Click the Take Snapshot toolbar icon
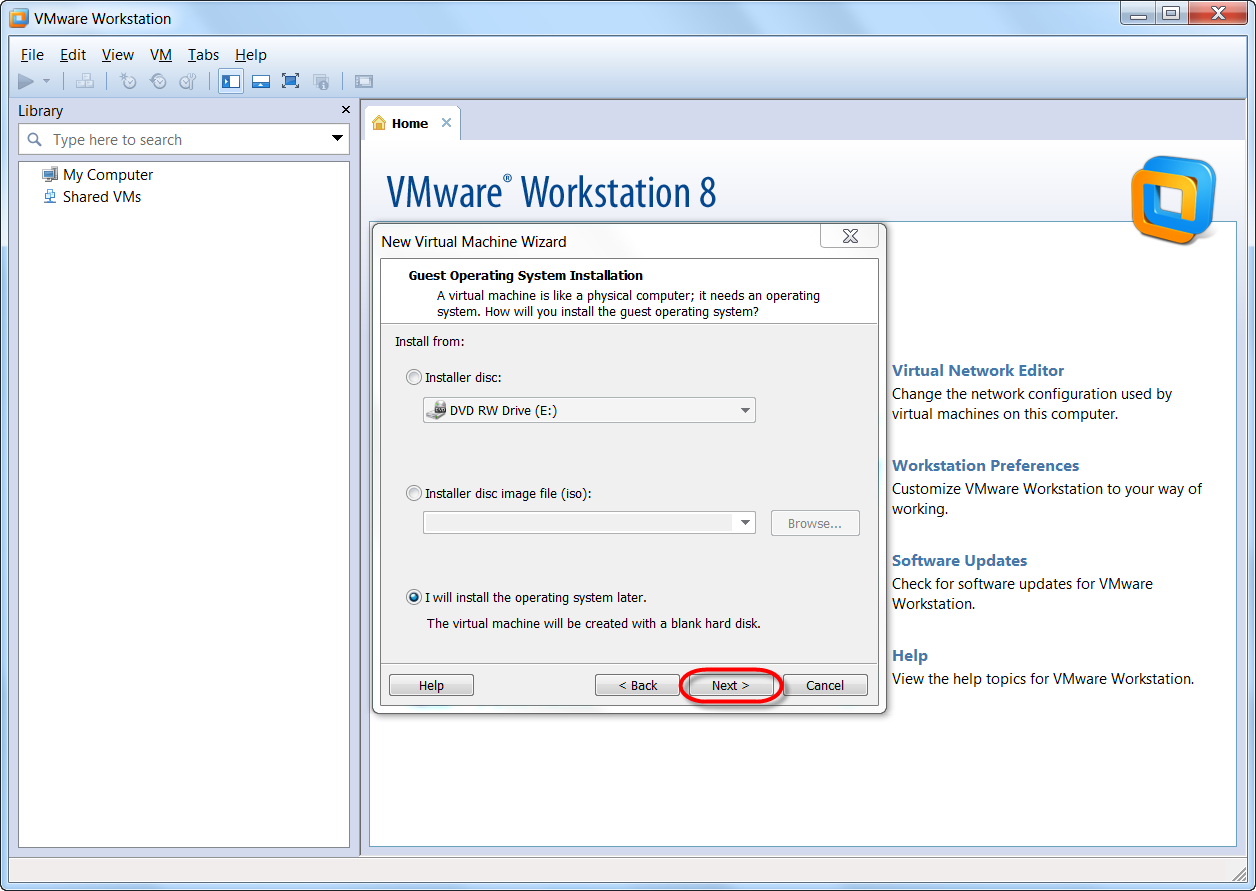 click(x=128, y=82)
